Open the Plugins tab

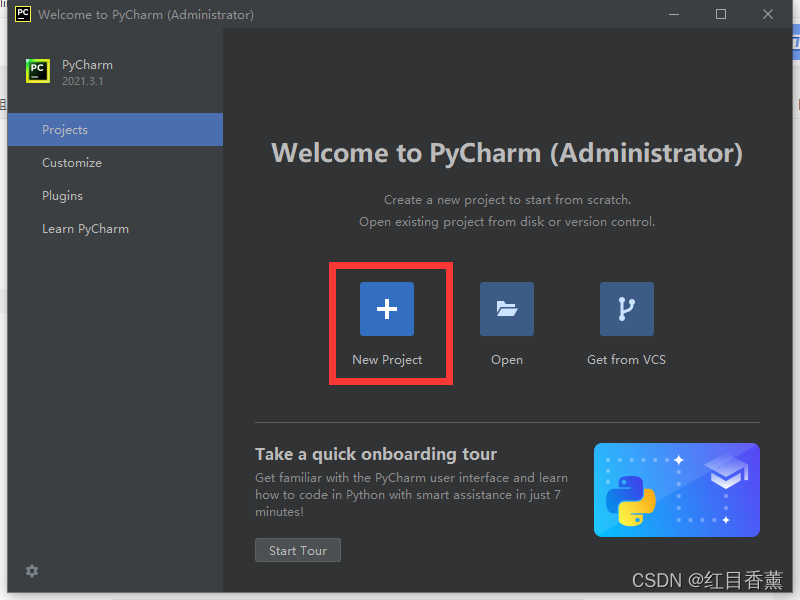click(x=115, y=196)
